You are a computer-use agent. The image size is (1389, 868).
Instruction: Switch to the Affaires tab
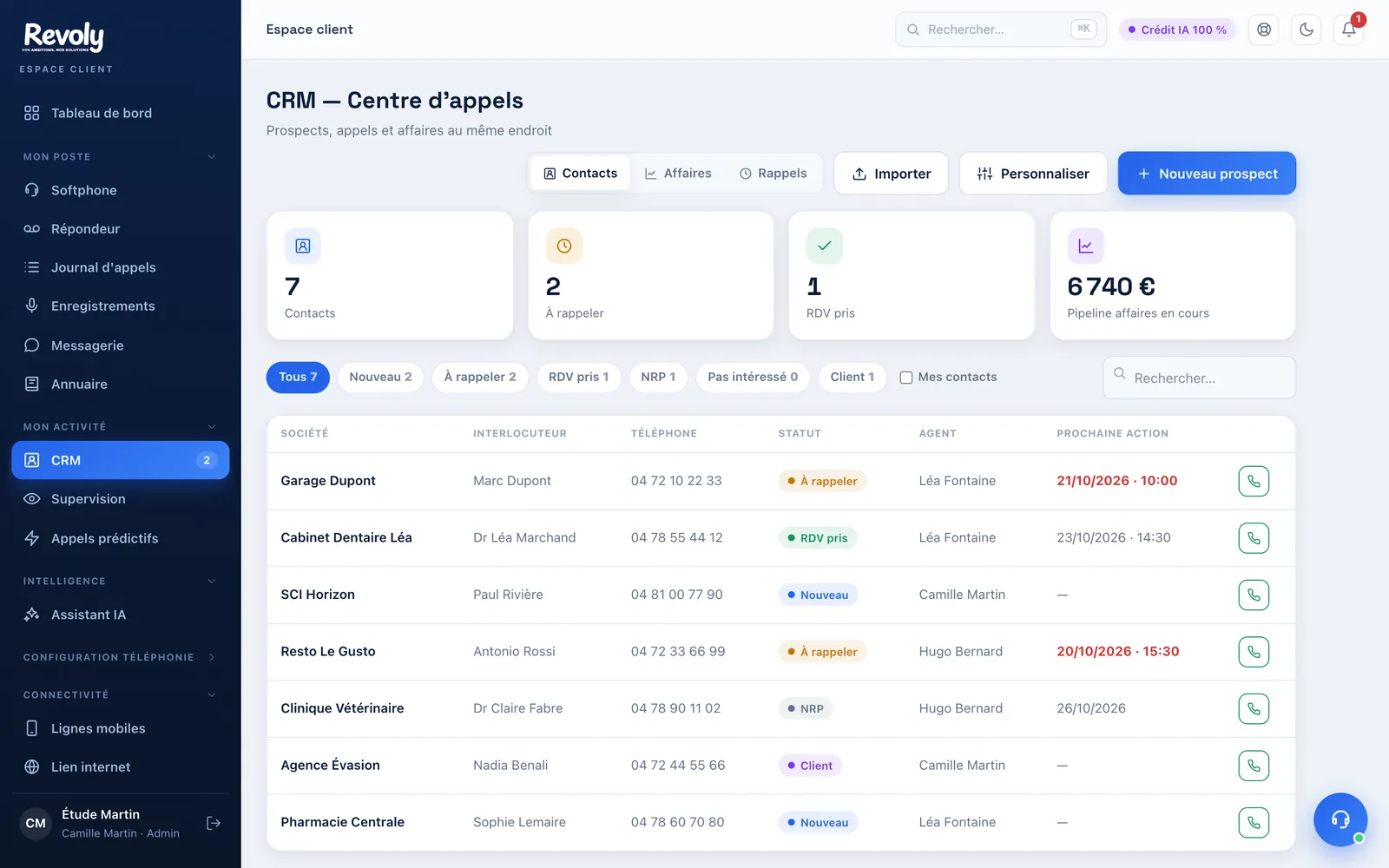(678, 174)
